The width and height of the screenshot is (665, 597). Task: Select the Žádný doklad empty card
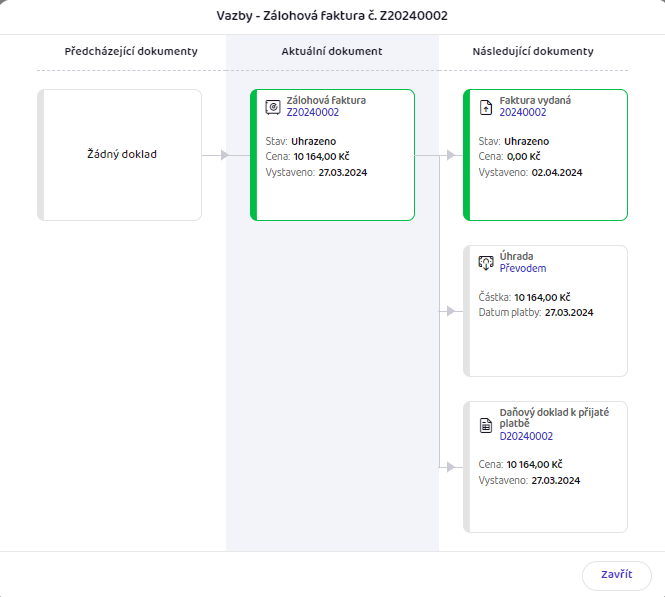[120, 155]
